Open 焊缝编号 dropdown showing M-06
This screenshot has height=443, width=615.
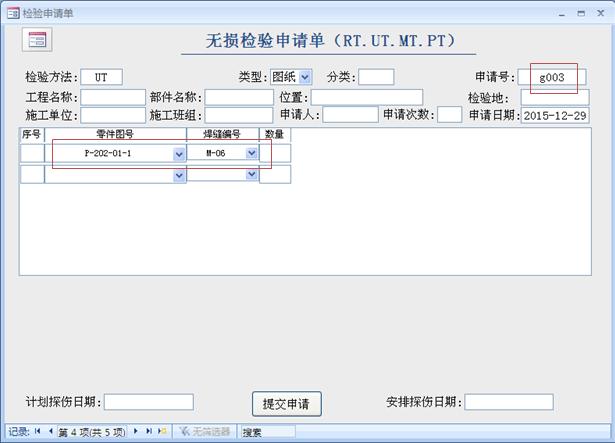coord(252,154)
